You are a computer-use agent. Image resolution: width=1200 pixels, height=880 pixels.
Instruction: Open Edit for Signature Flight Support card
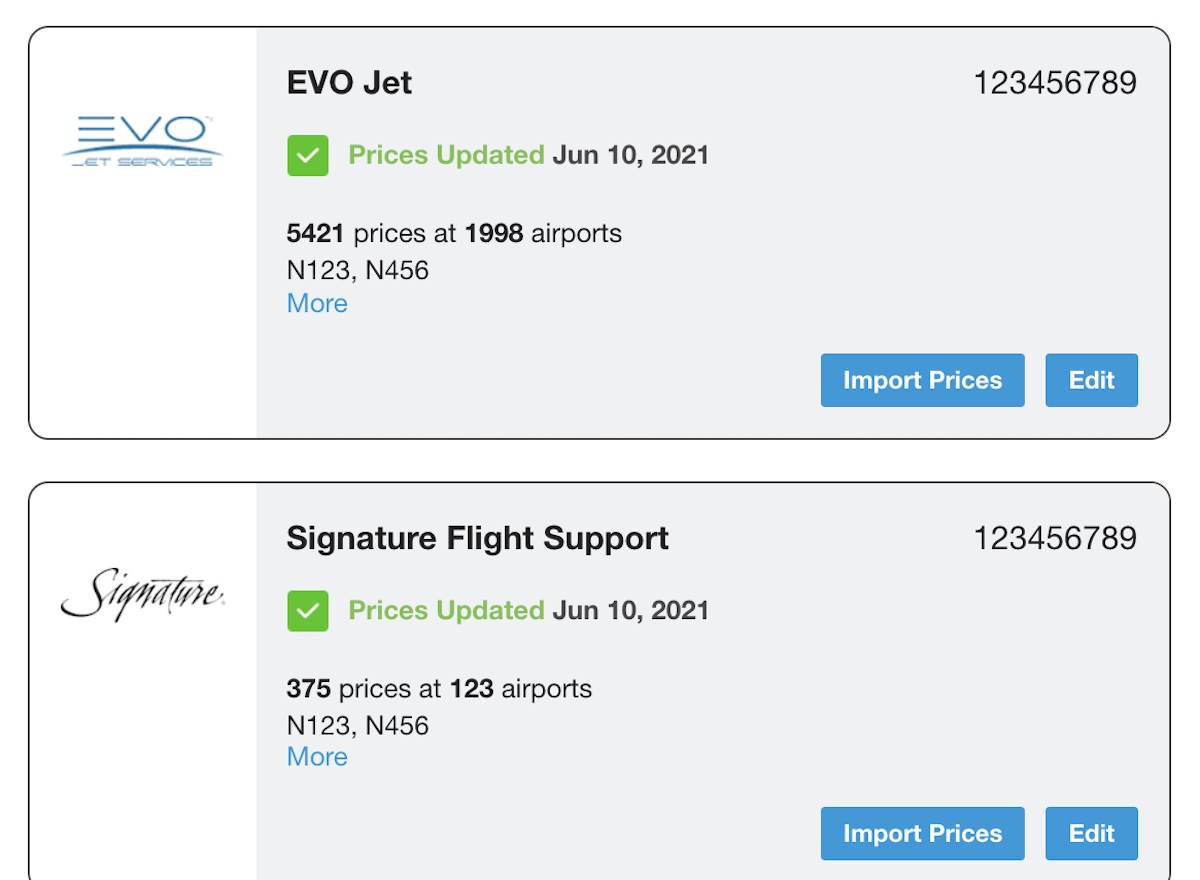coord(1091,834)
